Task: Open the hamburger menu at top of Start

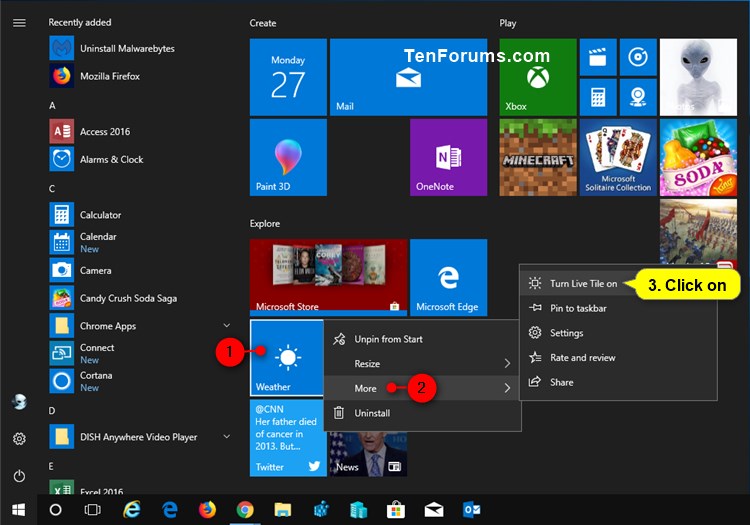Action: 19,23
